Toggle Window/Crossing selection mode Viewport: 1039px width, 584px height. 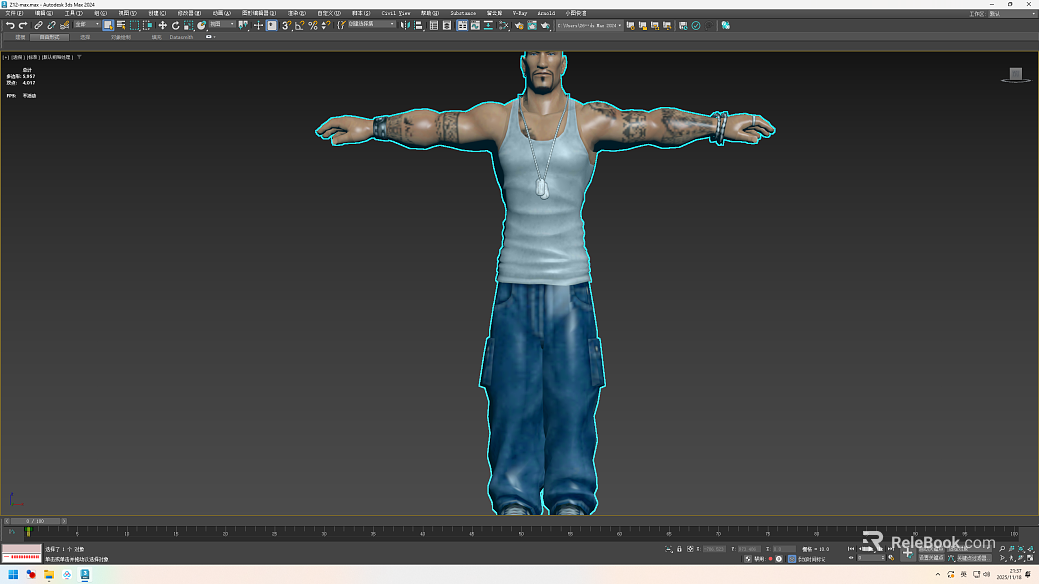point(148,25)
